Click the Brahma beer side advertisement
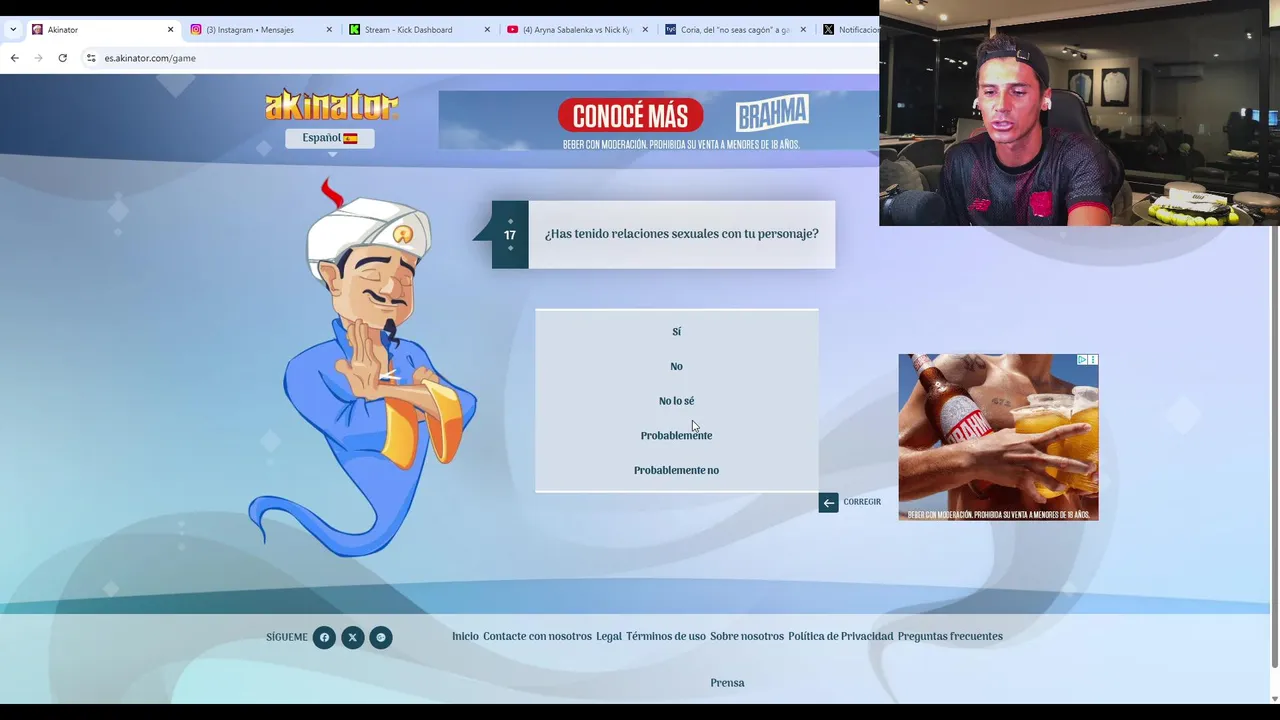This screenshot has width=1280, height=720. (998, 437)
